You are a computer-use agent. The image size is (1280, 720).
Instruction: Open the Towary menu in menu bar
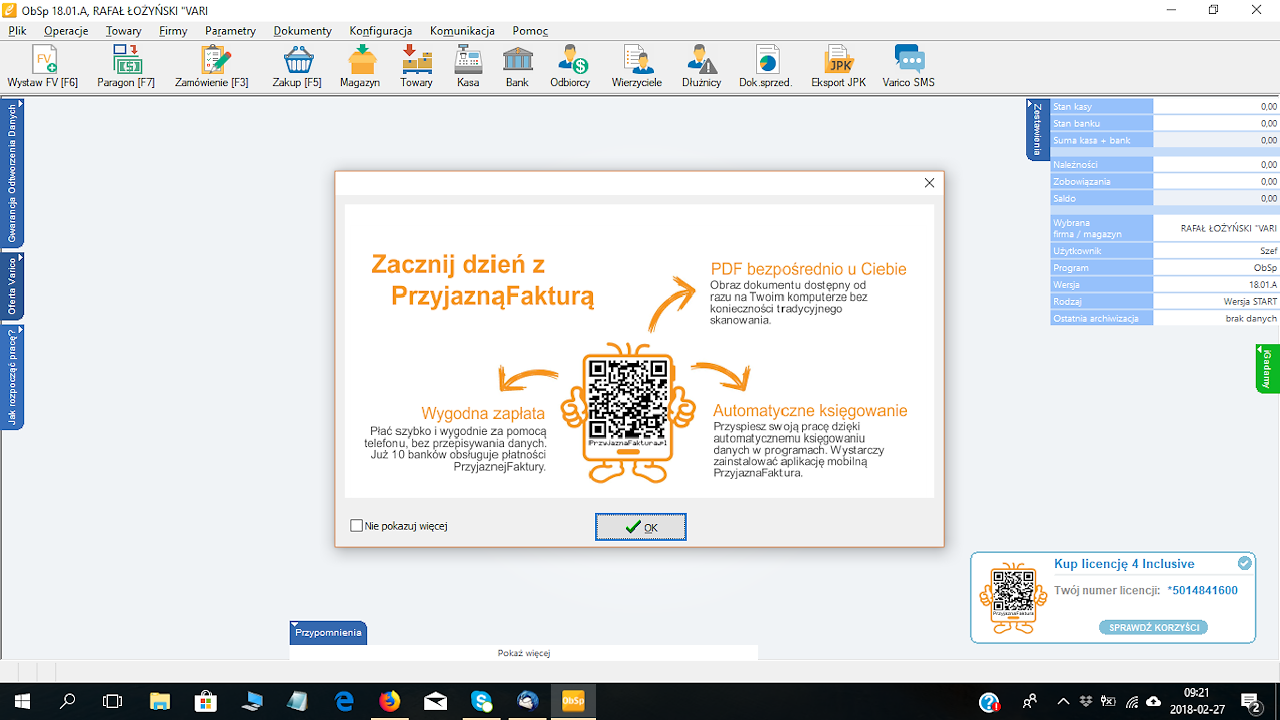(124, 31)
